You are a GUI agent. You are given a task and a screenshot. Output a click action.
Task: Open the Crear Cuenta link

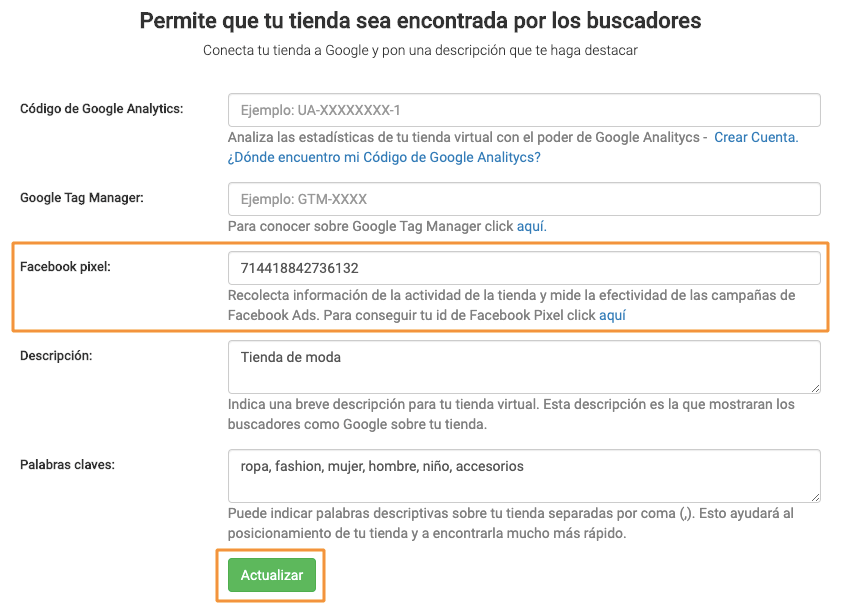click(756, 138)
